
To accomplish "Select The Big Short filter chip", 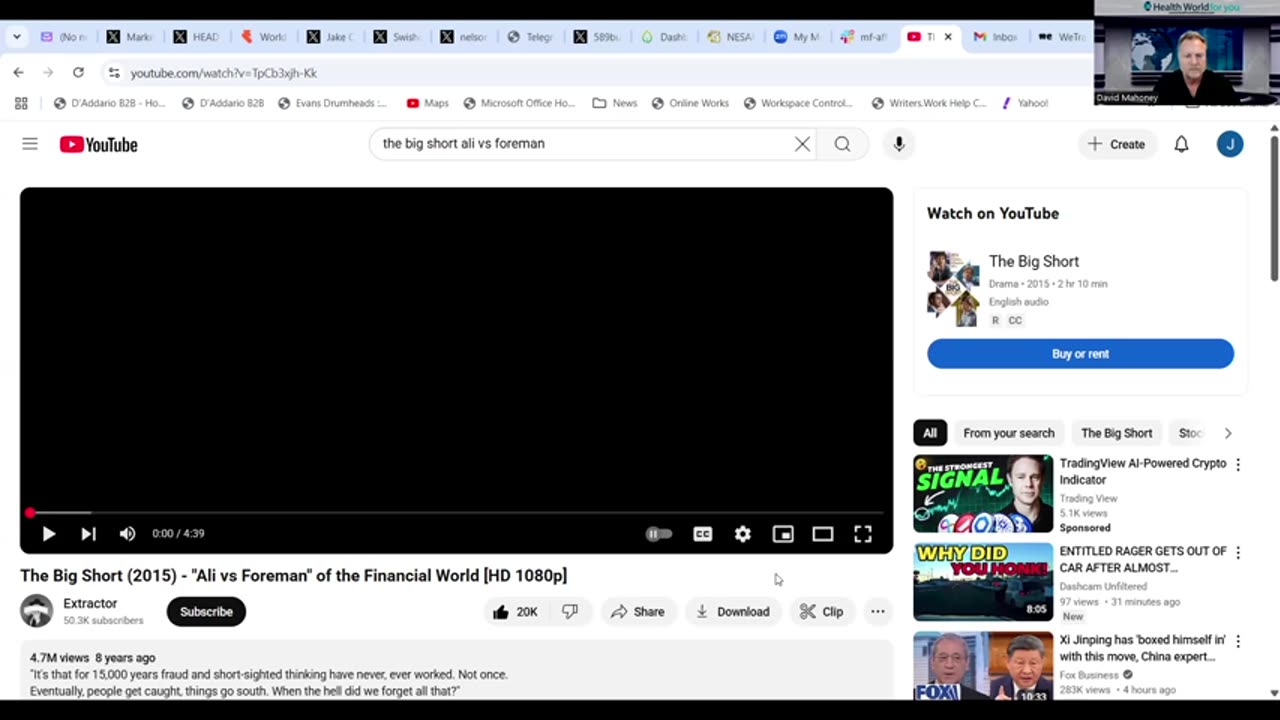I will tap(1116, 433).
